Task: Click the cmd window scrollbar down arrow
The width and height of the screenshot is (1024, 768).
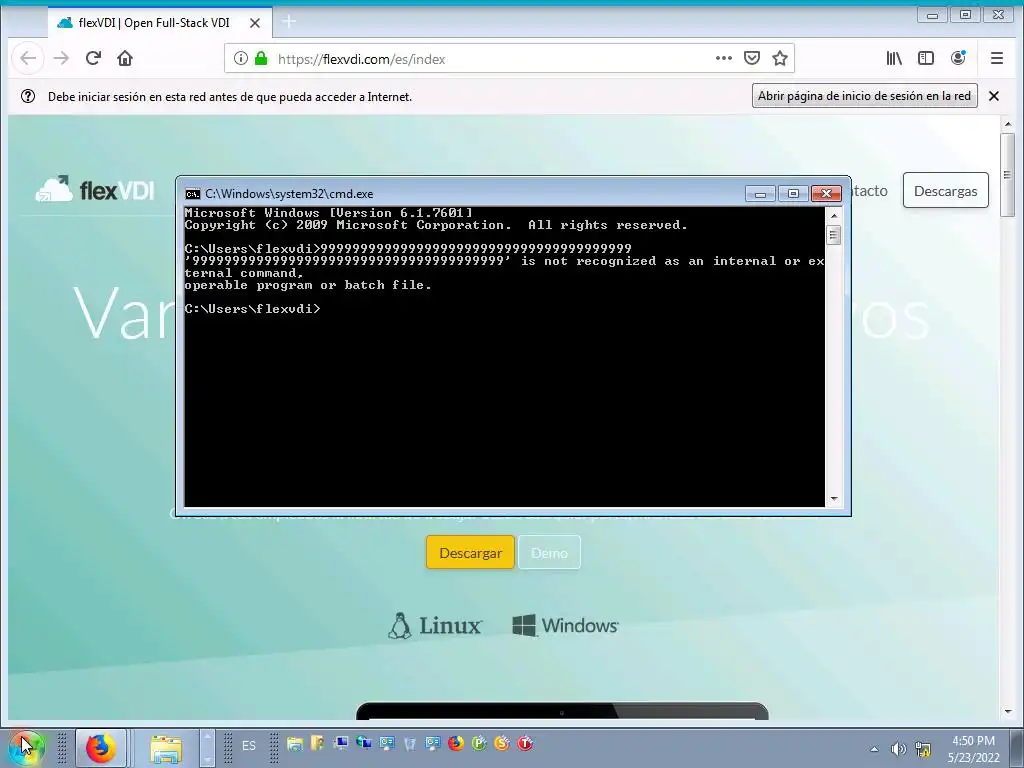Action: pyautogui.click(x=833, y=499)
